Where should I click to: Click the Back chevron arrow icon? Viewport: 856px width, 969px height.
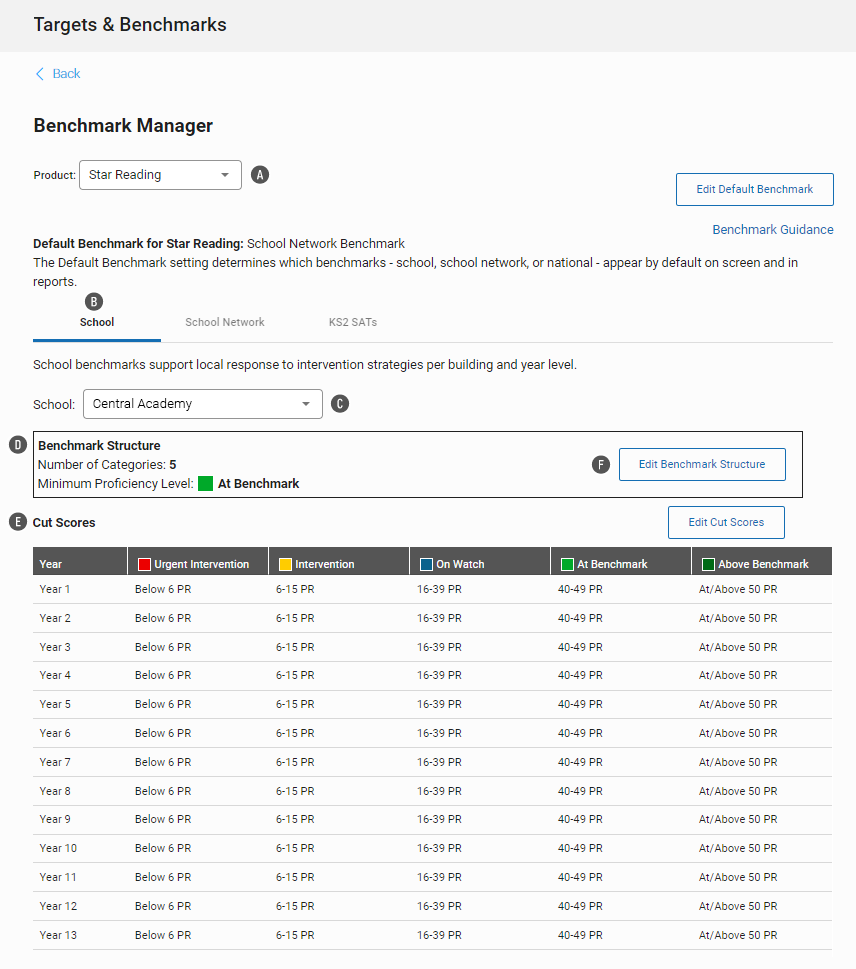(x=40, y=74)
